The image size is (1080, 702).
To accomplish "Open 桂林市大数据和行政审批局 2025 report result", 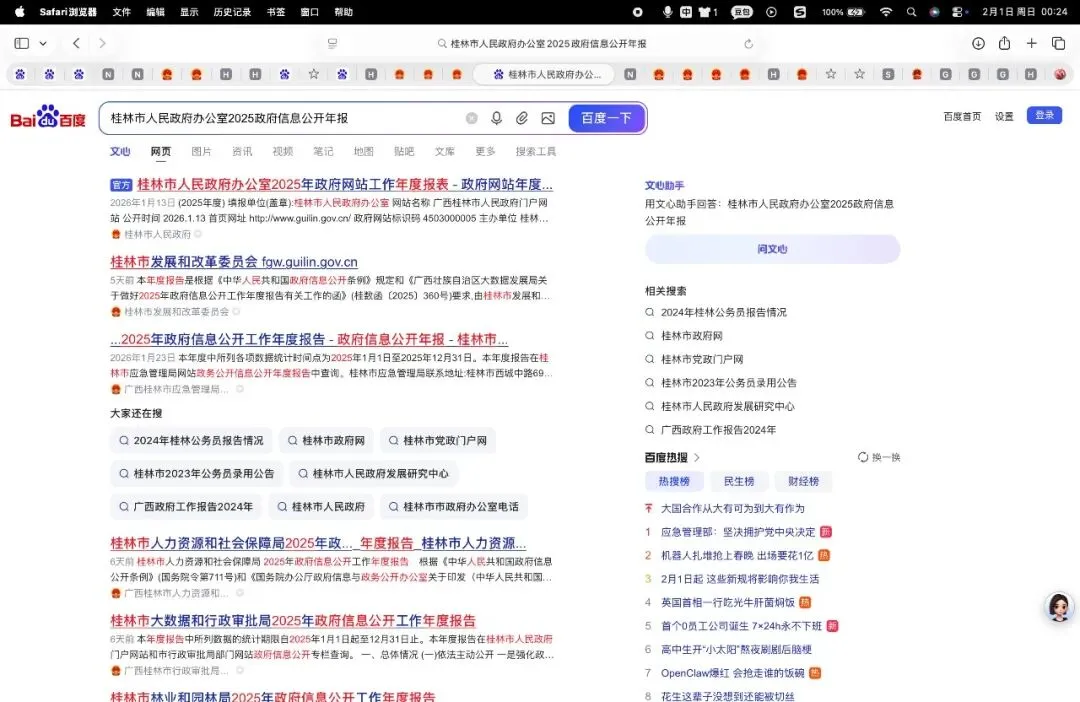I will pos(293,621).
